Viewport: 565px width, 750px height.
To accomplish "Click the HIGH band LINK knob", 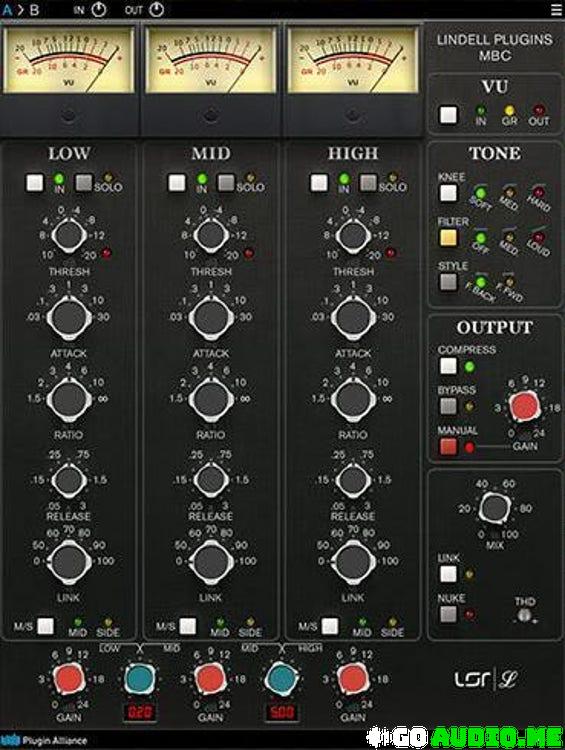I will (353, 562).
